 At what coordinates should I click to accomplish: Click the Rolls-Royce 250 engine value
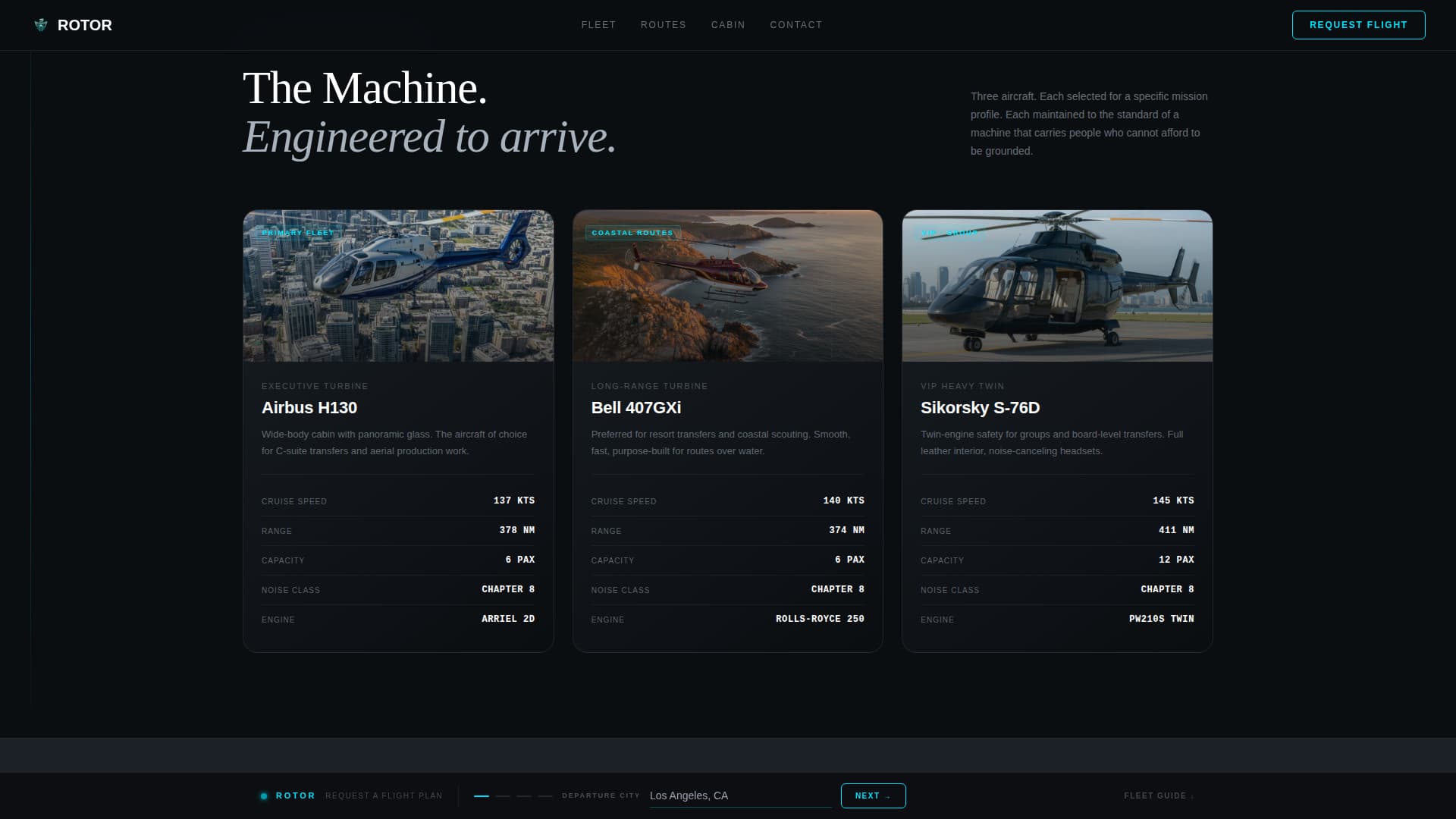(820, 619)
